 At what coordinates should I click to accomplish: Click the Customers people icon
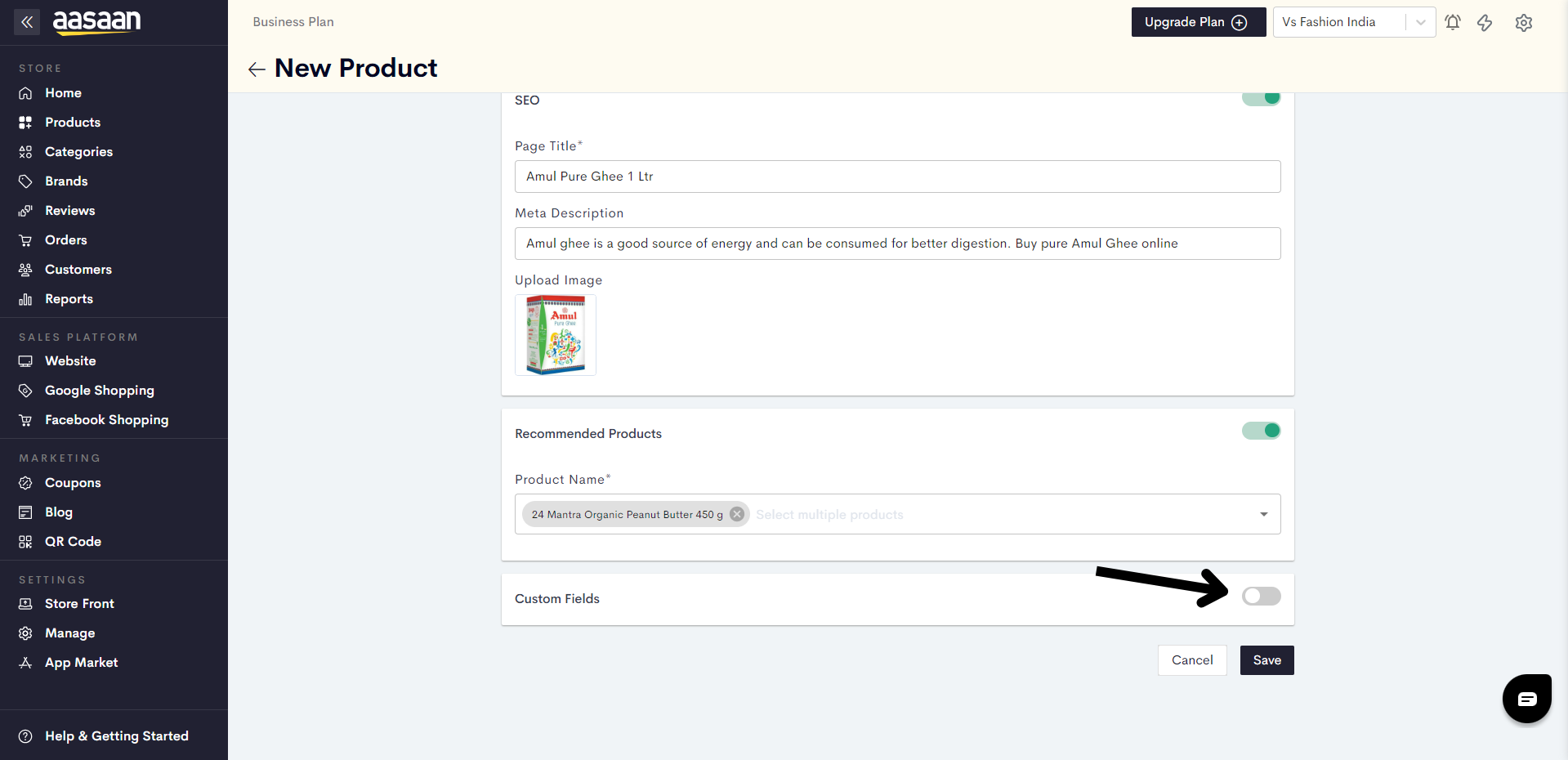(x=25, y=270)
